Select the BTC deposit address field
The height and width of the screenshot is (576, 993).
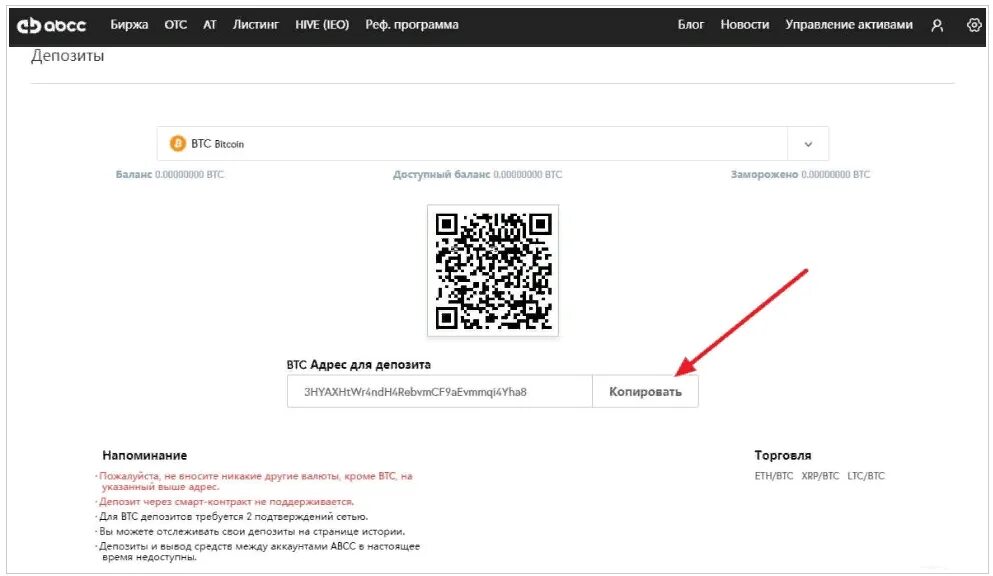pyautogui.click(x=440, y=391)
